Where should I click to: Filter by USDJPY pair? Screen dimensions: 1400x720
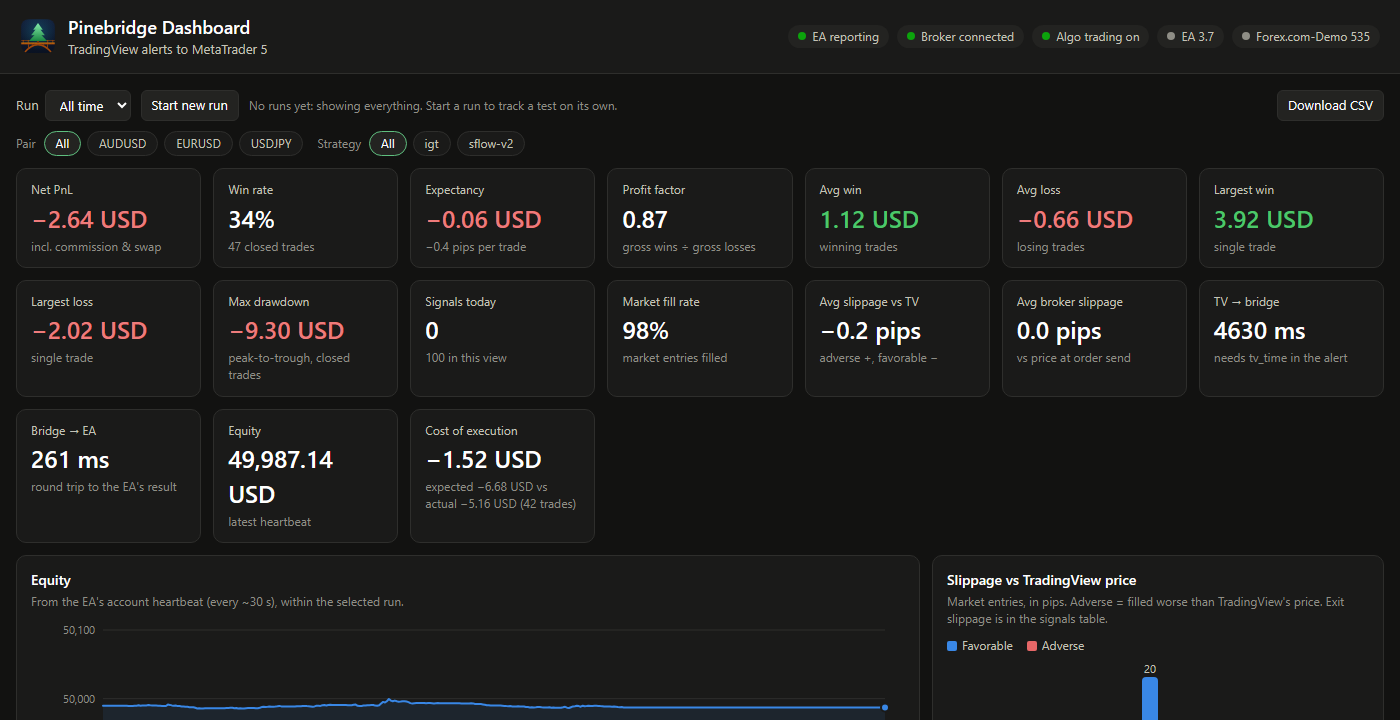(271, 144)
